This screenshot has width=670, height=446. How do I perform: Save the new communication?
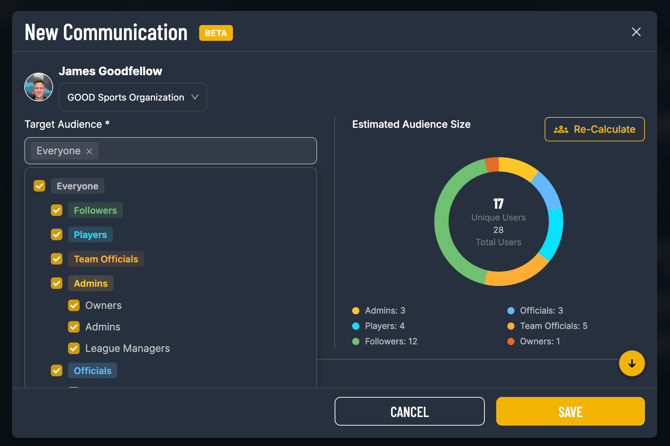pos(570,411)
